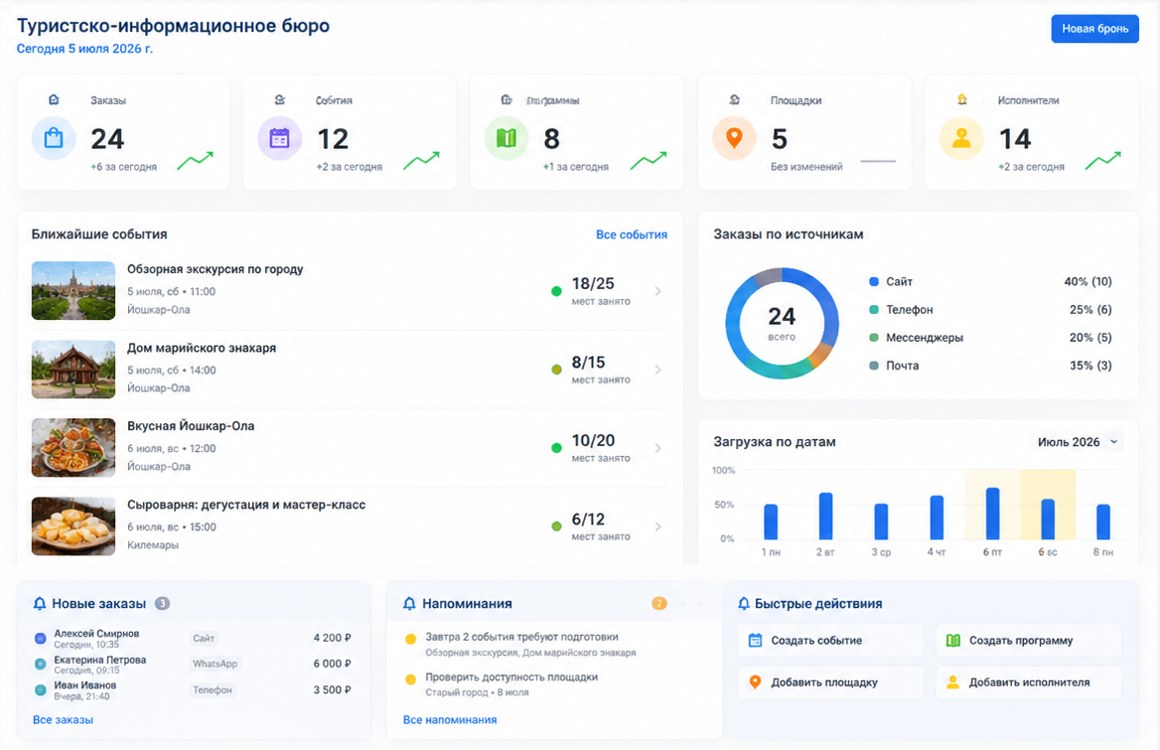Click the WhatsApp source tag
Screen dimensions: 1160x750
click(x=215, y=663)
